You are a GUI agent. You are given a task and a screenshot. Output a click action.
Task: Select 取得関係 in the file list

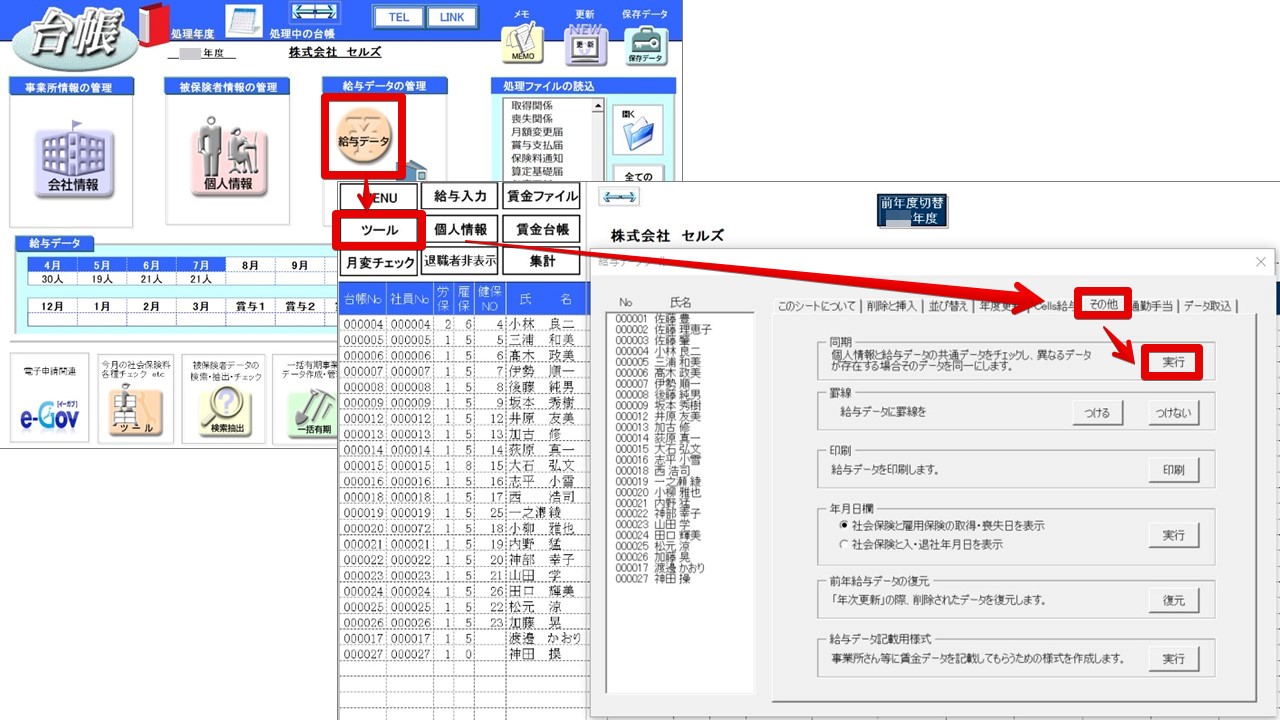(x=531, y=105)
